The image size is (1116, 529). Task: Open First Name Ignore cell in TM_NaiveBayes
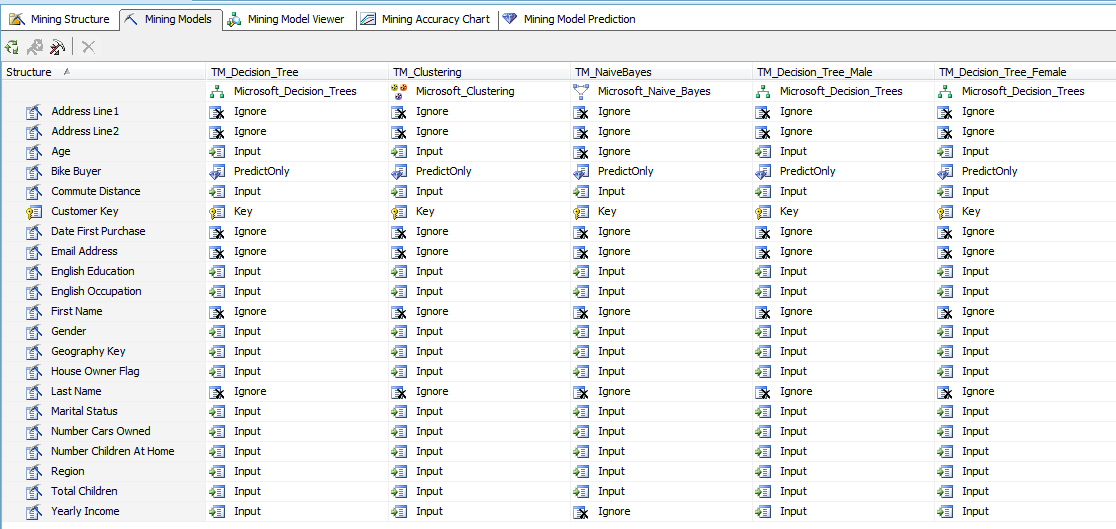pyautogui.click(x=661, y=312)
